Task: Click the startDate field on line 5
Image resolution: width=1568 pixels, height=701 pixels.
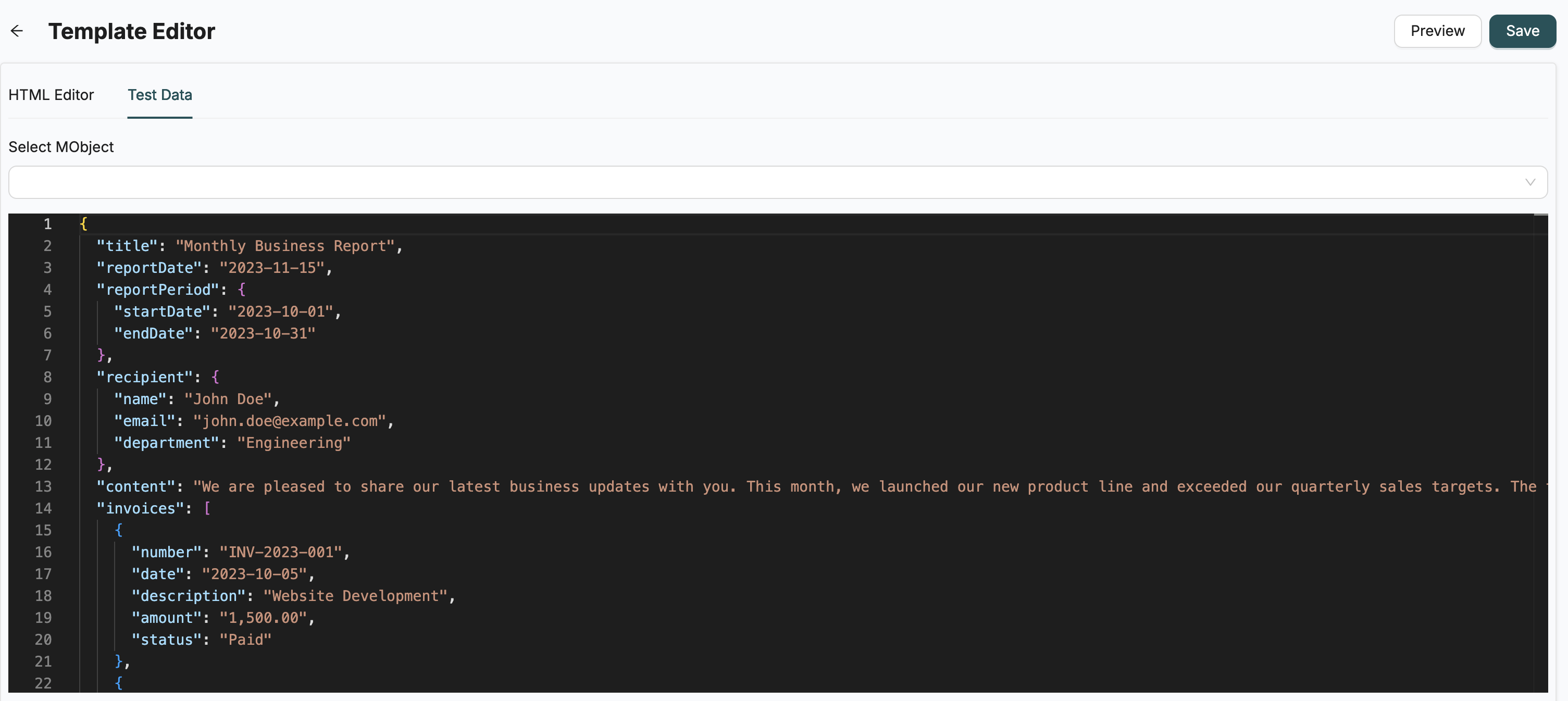Action: [x=163, y=311]
